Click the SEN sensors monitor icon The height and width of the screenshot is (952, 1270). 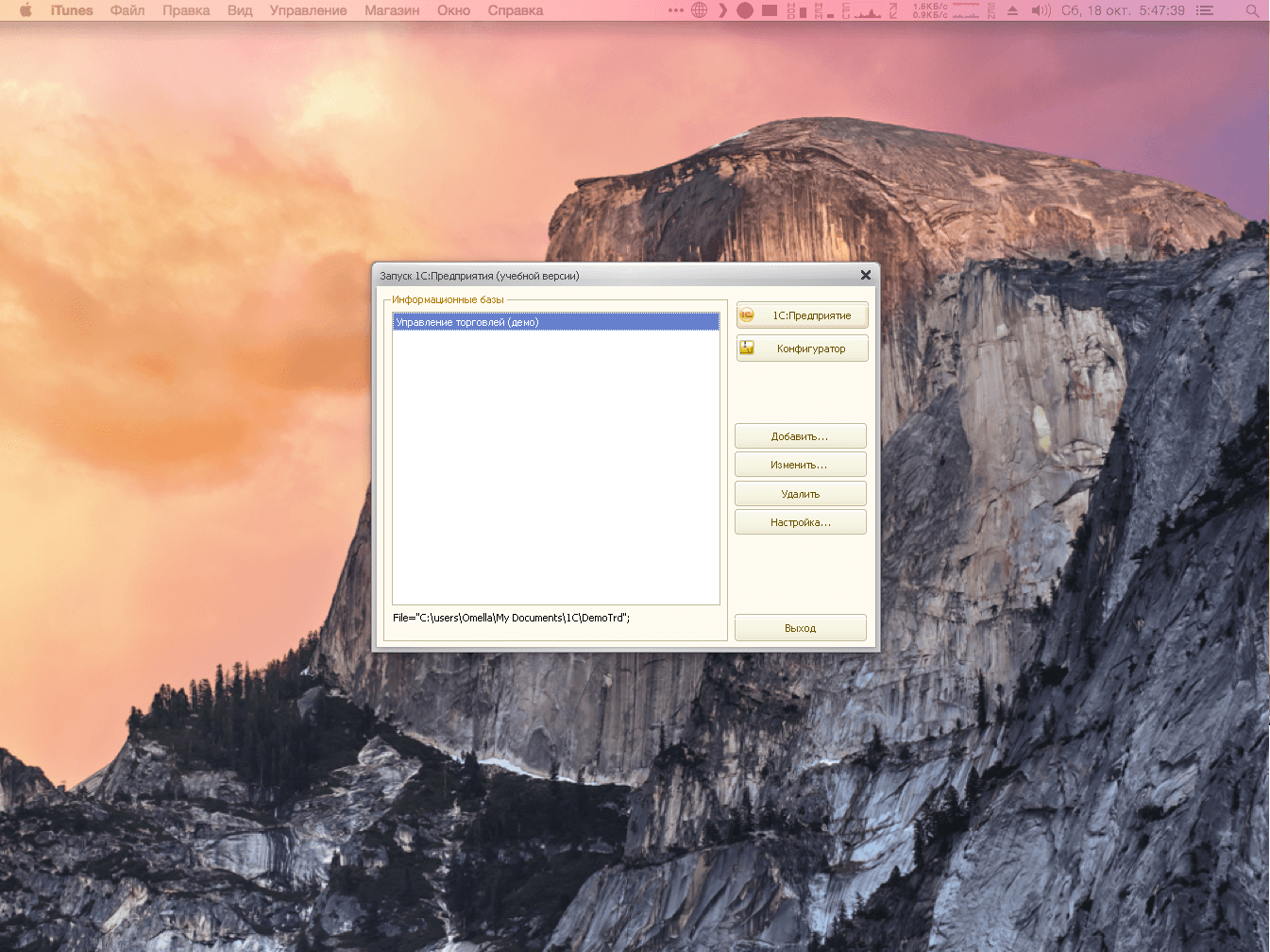pyautogui.click(x=991, y=10)
